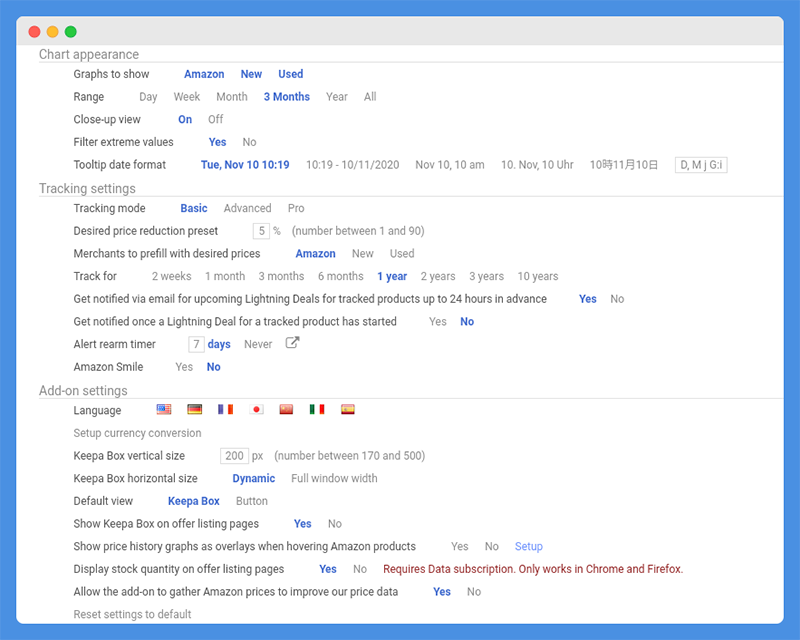Click the Desired price reduction percent field
The height and width of the screenshot is (640, 800).
click(x=261, y=231)
